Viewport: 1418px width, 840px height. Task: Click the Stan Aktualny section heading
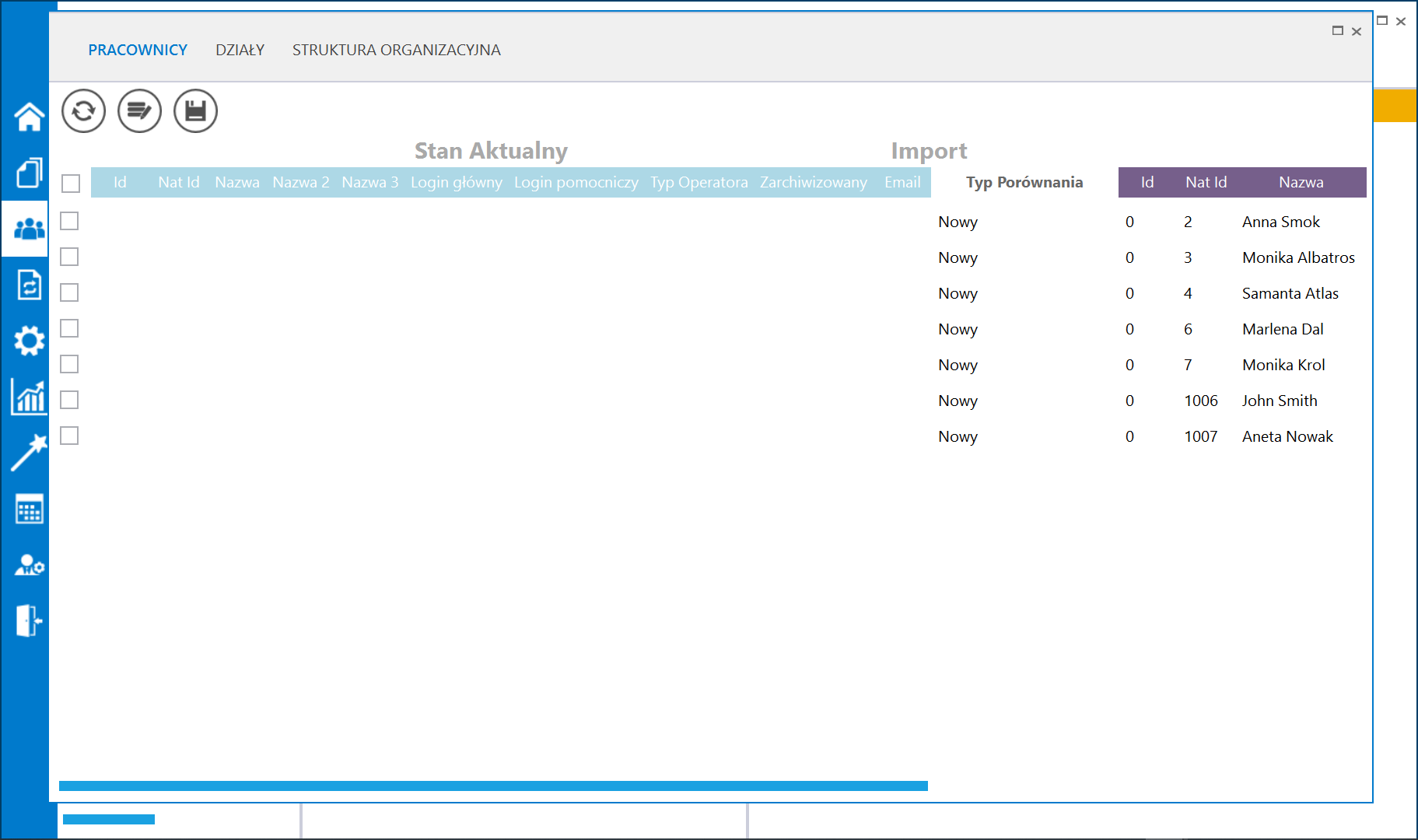[491, 150]
